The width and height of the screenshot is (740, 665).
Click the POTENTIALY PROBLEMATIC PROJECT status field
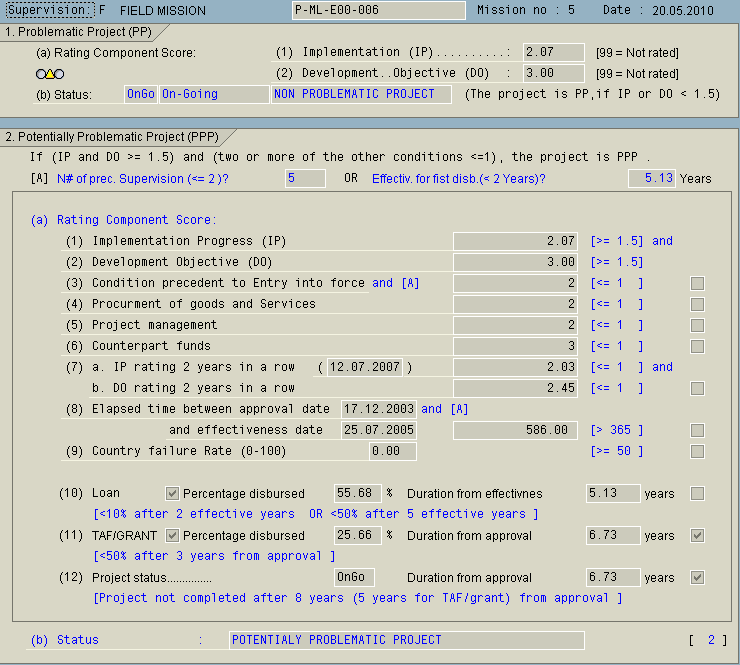pyautogui.click(x=404, y=640)
